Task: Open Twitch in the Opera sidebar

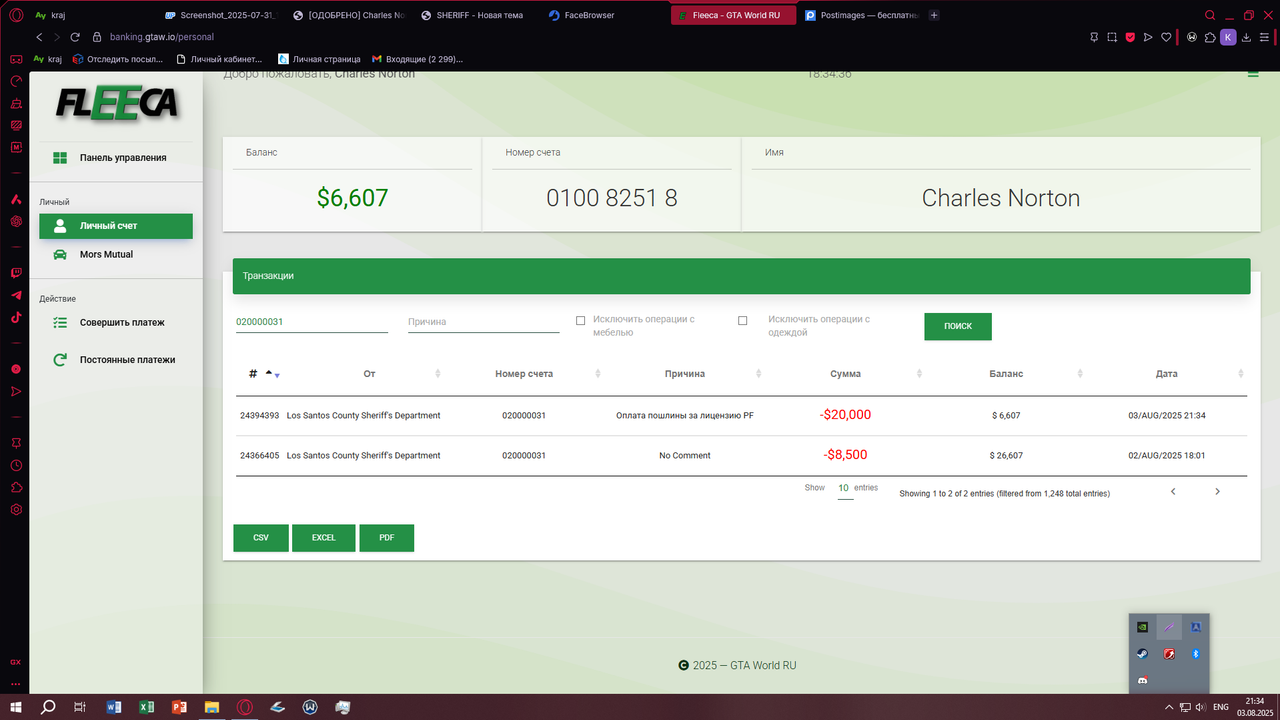Action: point(16,272)
